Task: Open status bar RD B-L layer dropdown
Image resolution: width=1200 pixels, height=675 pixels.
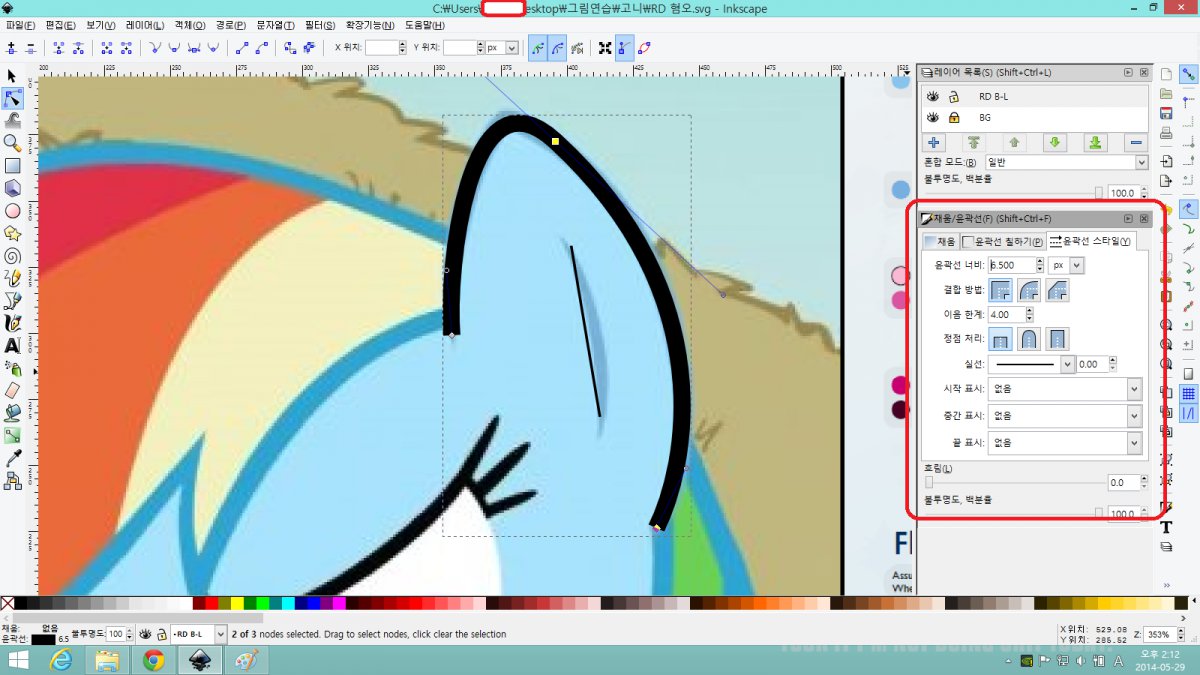Action: (x=198, y=634)
